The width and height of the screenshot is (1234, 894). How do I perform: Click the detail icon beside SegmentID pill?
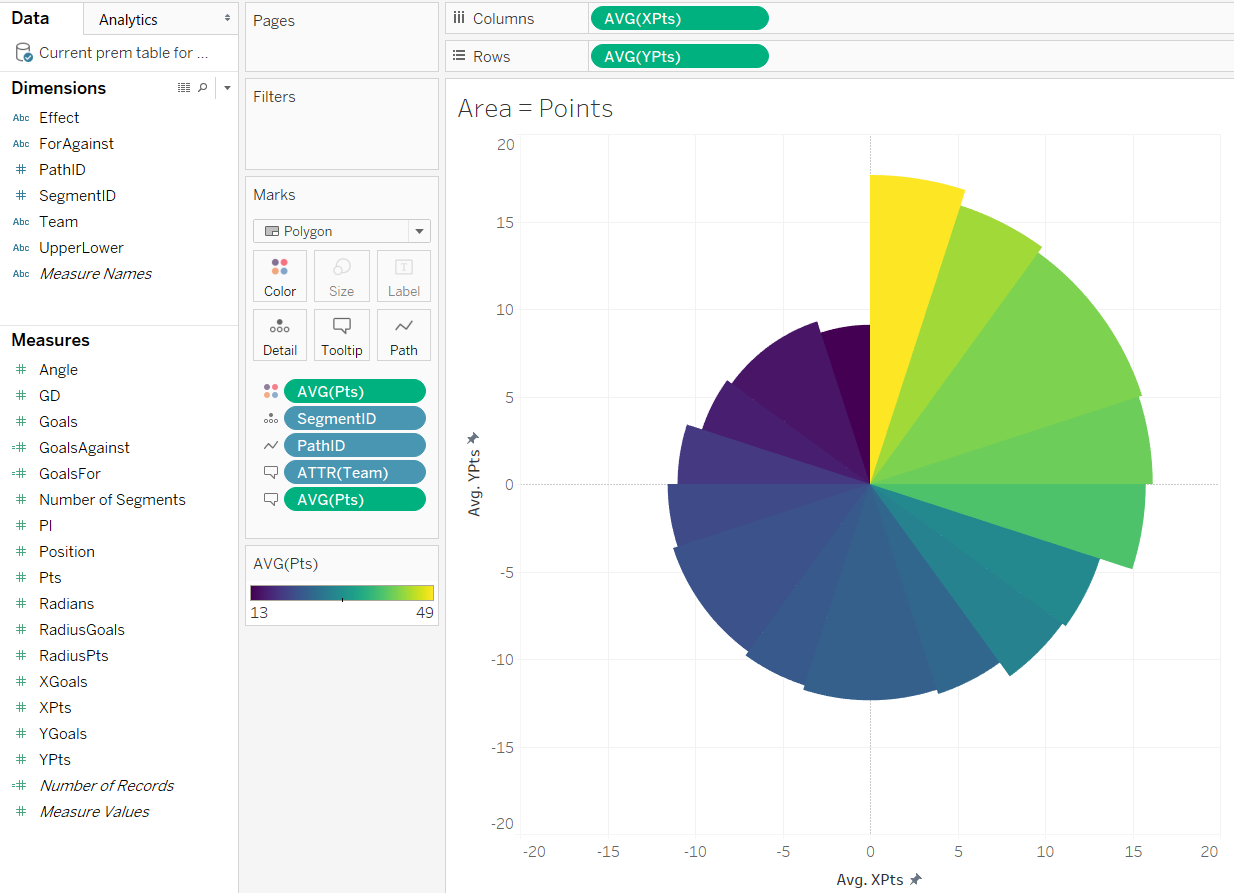tap(270, 418)
